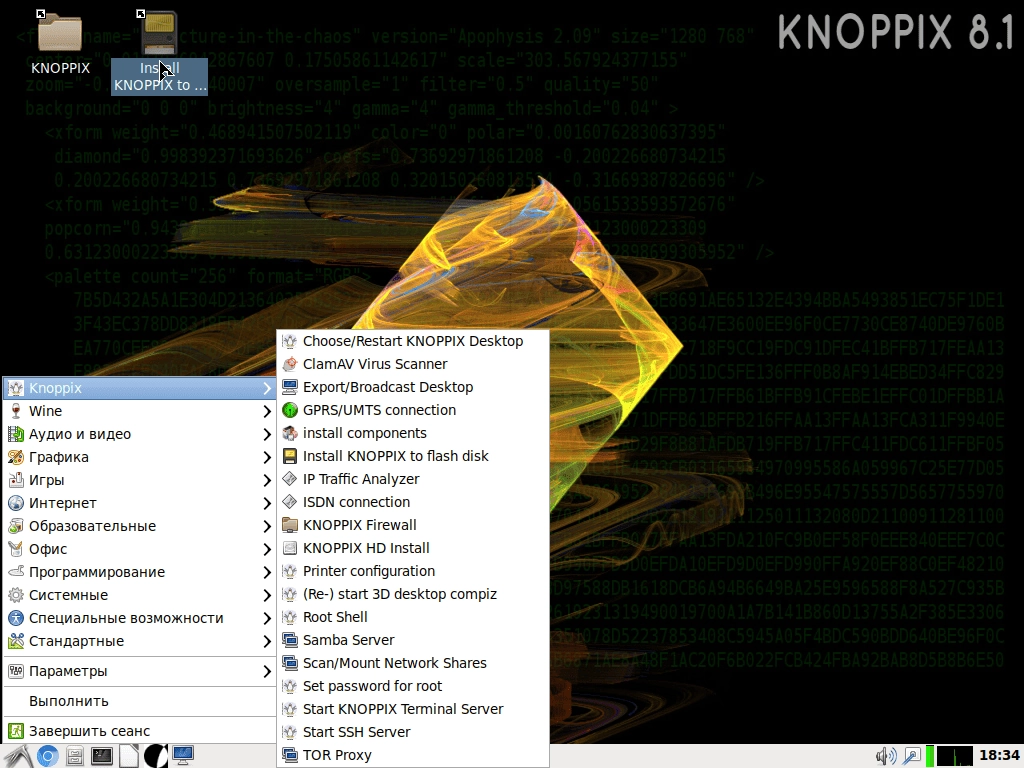Image resolution: width=1024 pixels, height=768 pixels.
Task: Launch the terminal from the taskbar
Action: (102, 756)
